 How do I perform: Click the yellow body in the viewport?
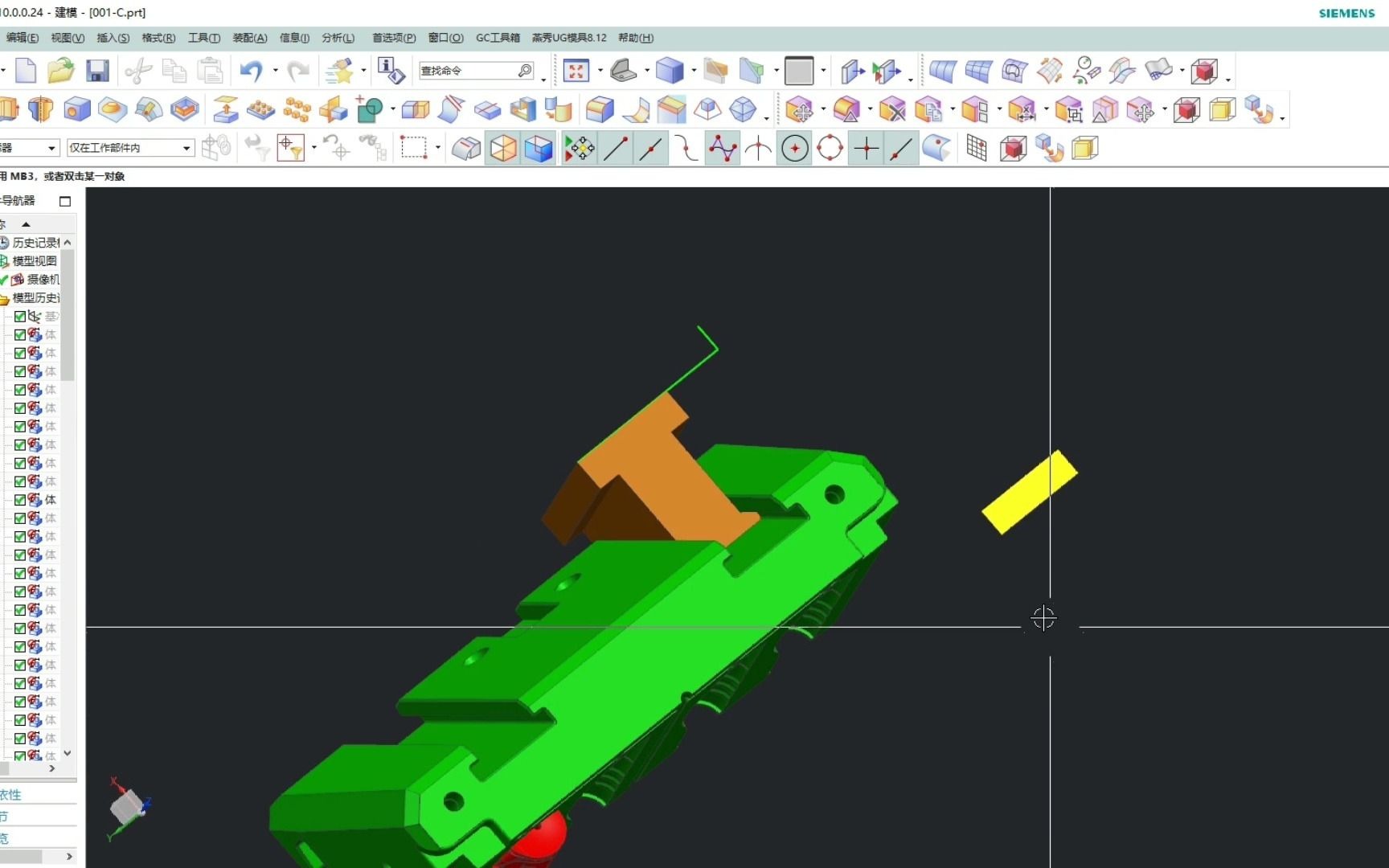pos(1029,492)
